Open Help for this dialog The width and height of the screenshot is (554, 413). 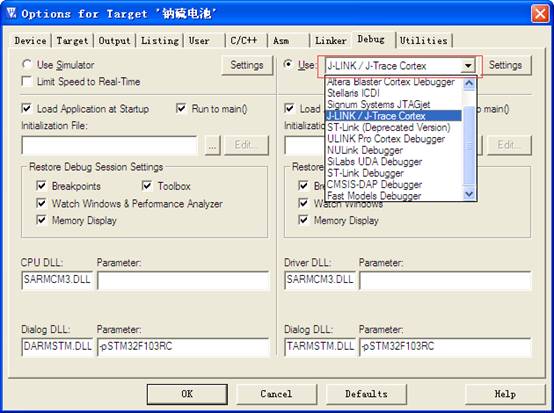pos(505,394)
